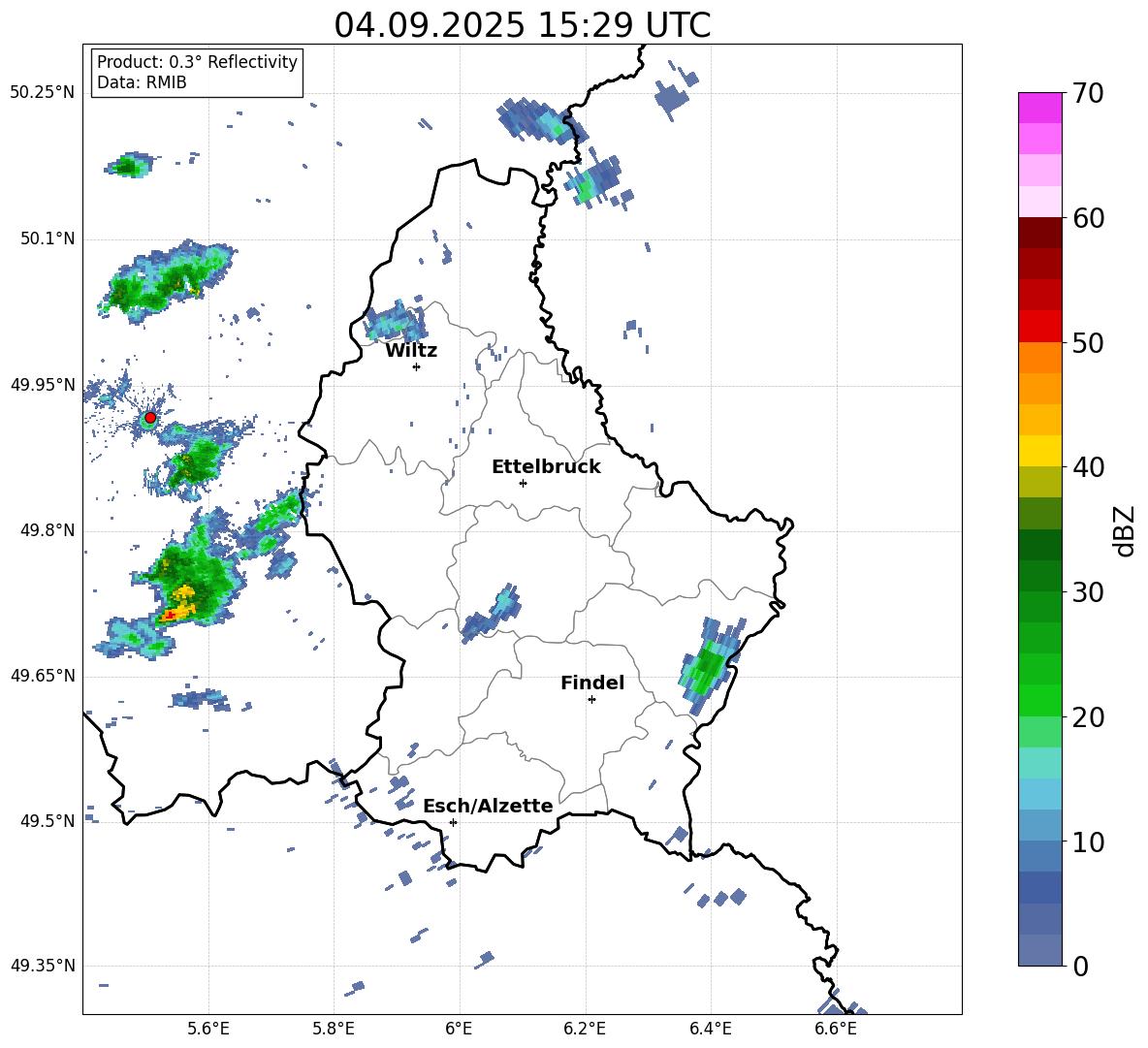
Task: Click the yellow colorbar segment at 40
Action: [x=1039, y=451]
